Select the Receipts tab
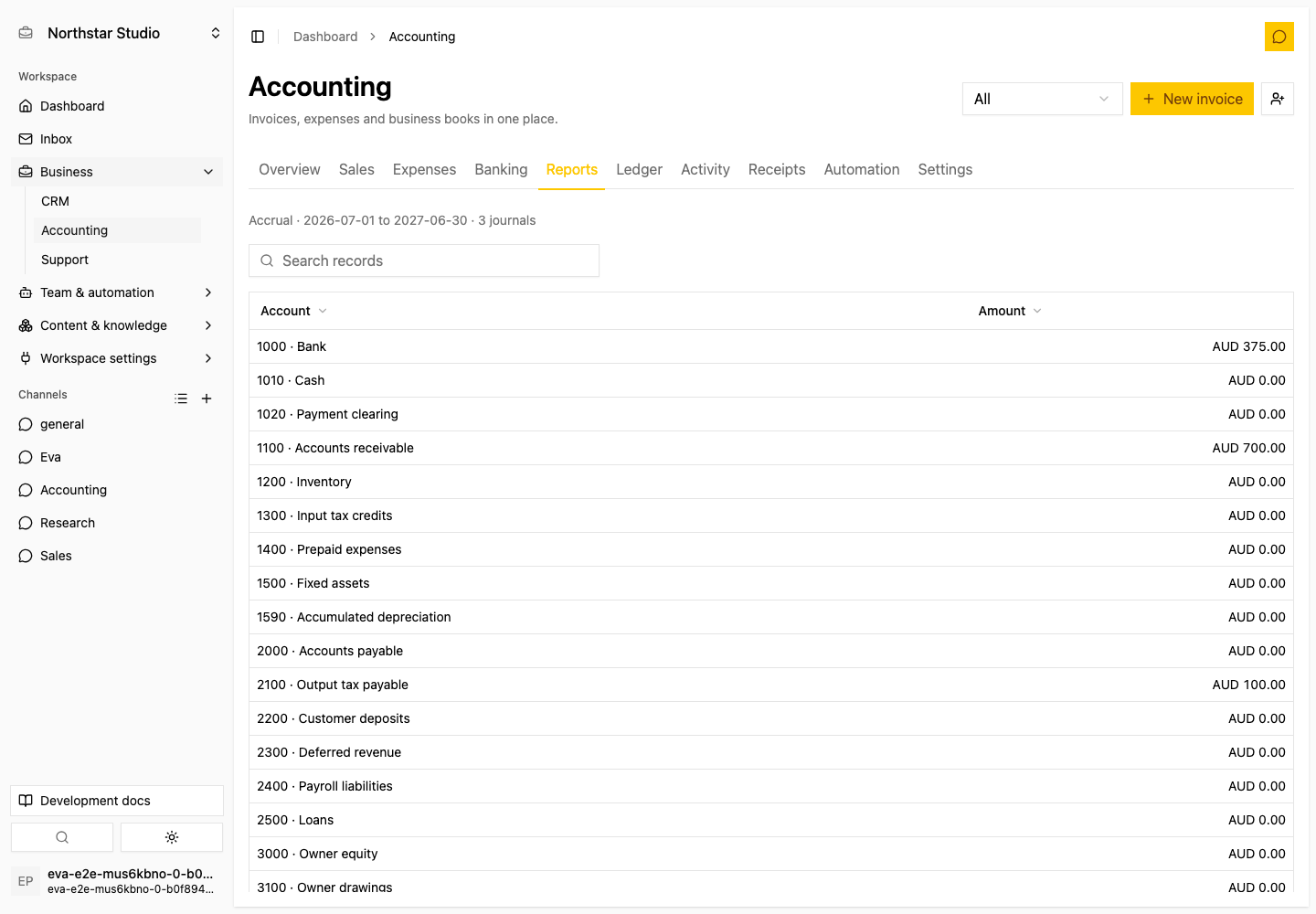This screenshot has height=914, width=1316. click(777, 169)
